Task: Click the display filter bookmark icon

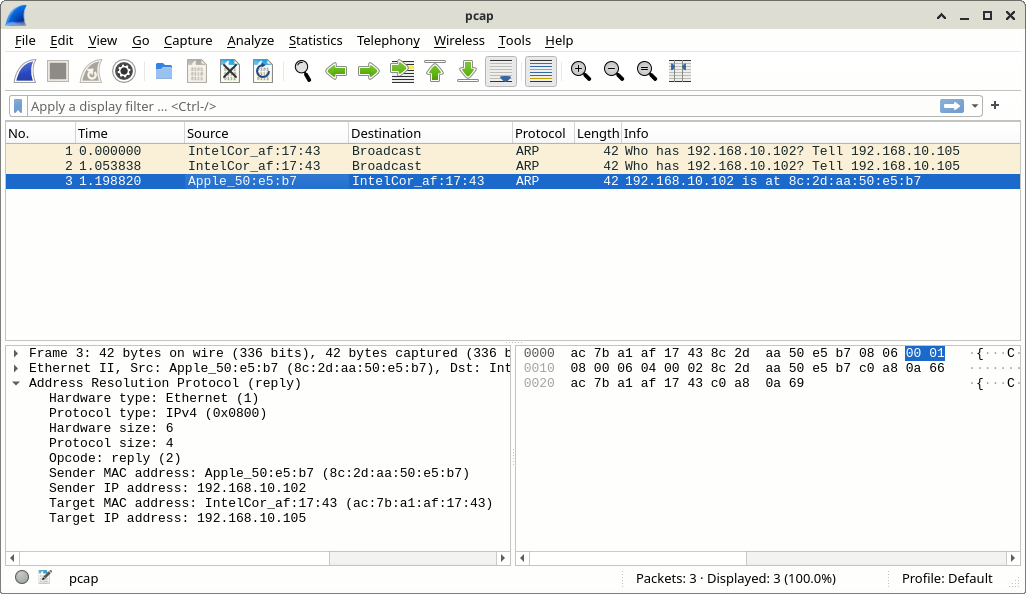Action: click(x=18, y=106)
